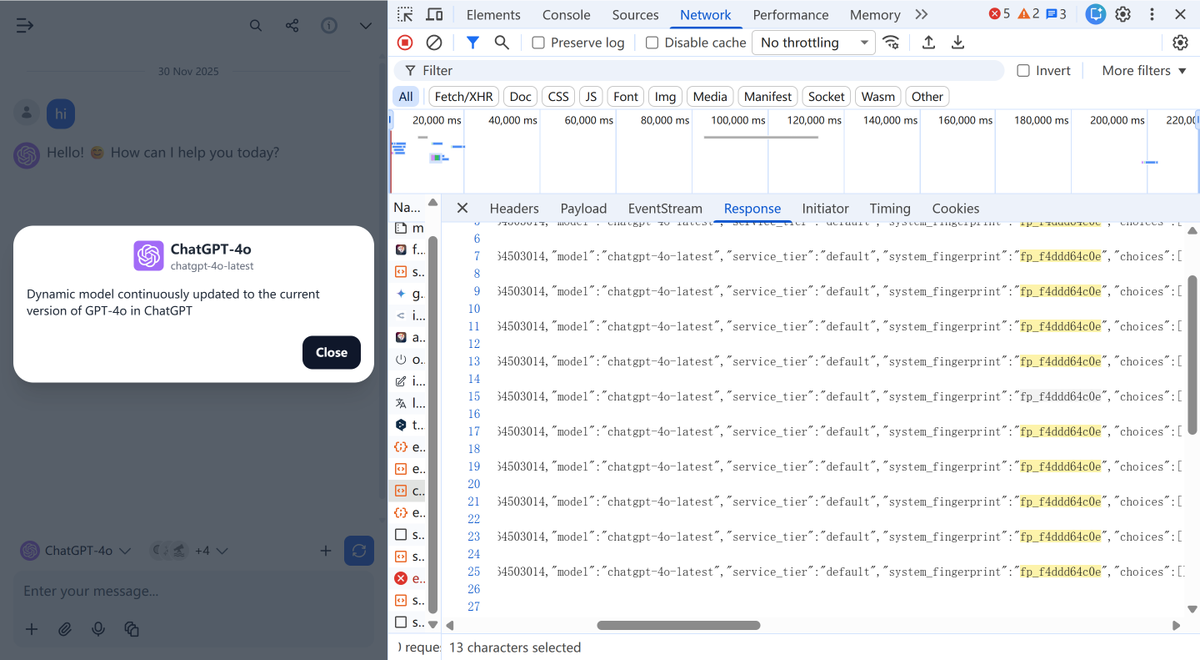Open the Headers tab of the request
The width and height of the screenshot is (1200, 660).
tap(514, 208)
